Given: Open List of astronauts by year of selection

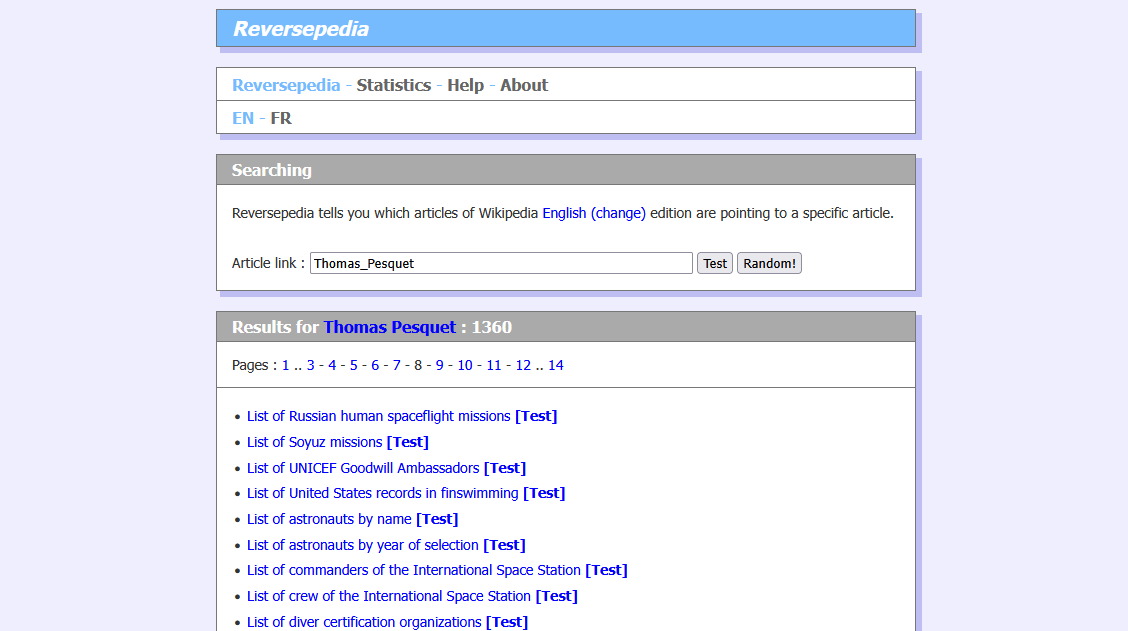Looking at the screenshot, I should (x=363, y=545).
